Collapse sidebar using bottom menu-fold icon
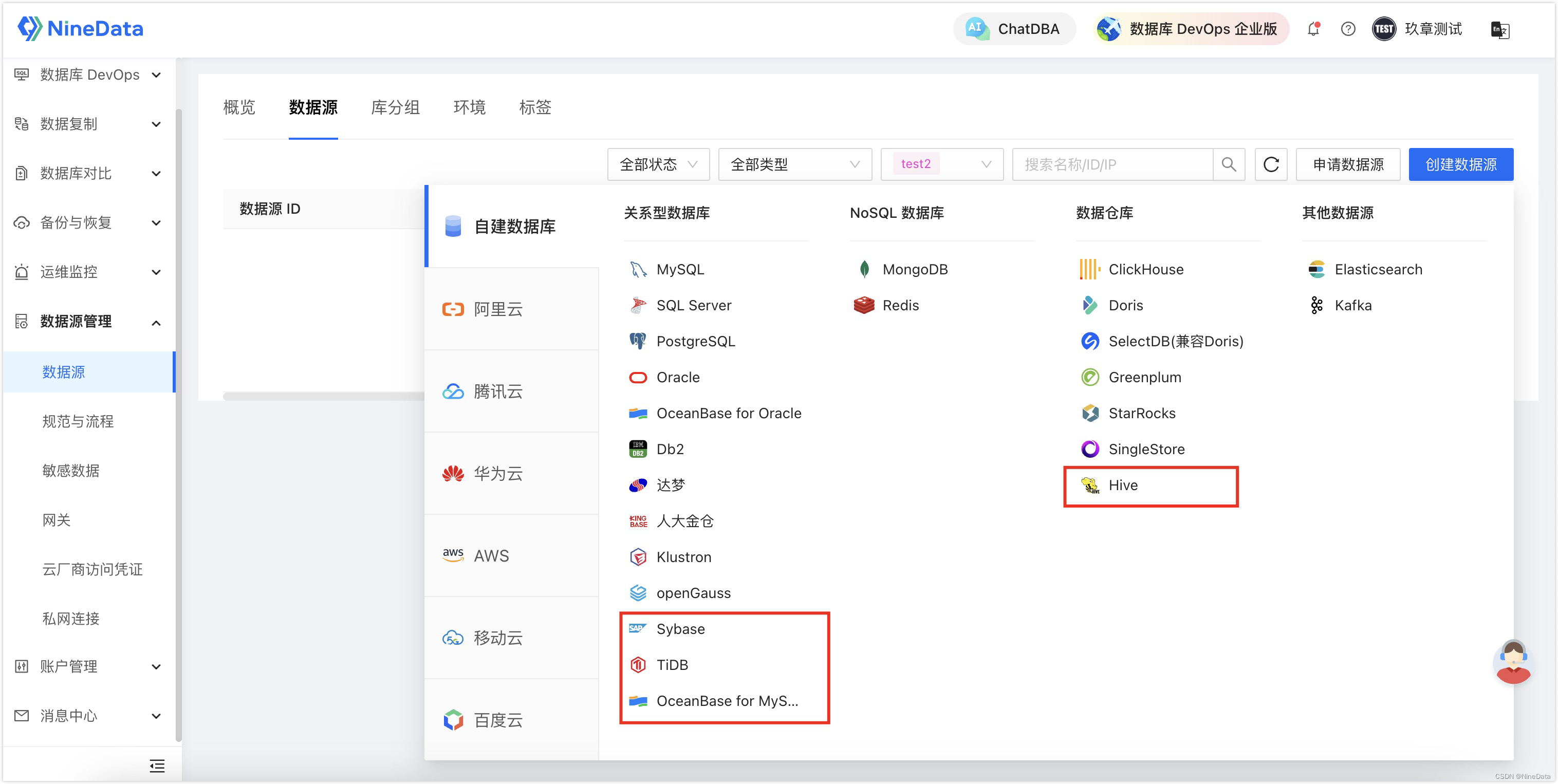 (157, 766)
